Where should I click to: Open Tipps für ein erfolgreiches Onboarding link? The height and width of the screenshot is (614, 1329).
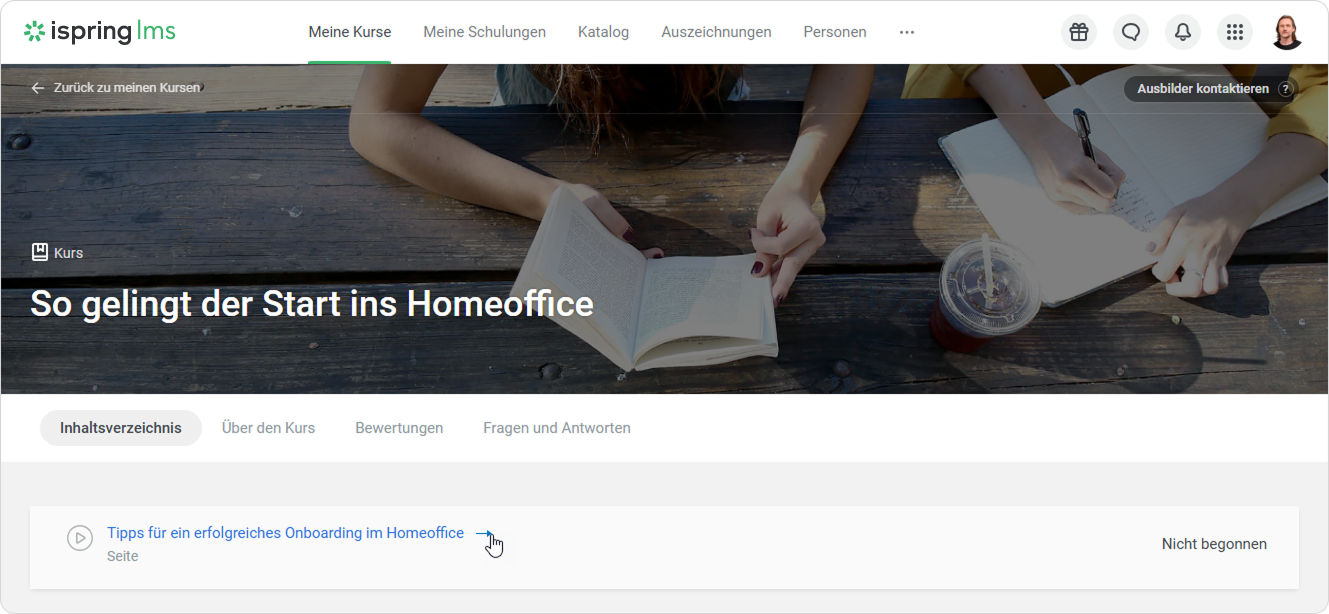click(285, 533)
